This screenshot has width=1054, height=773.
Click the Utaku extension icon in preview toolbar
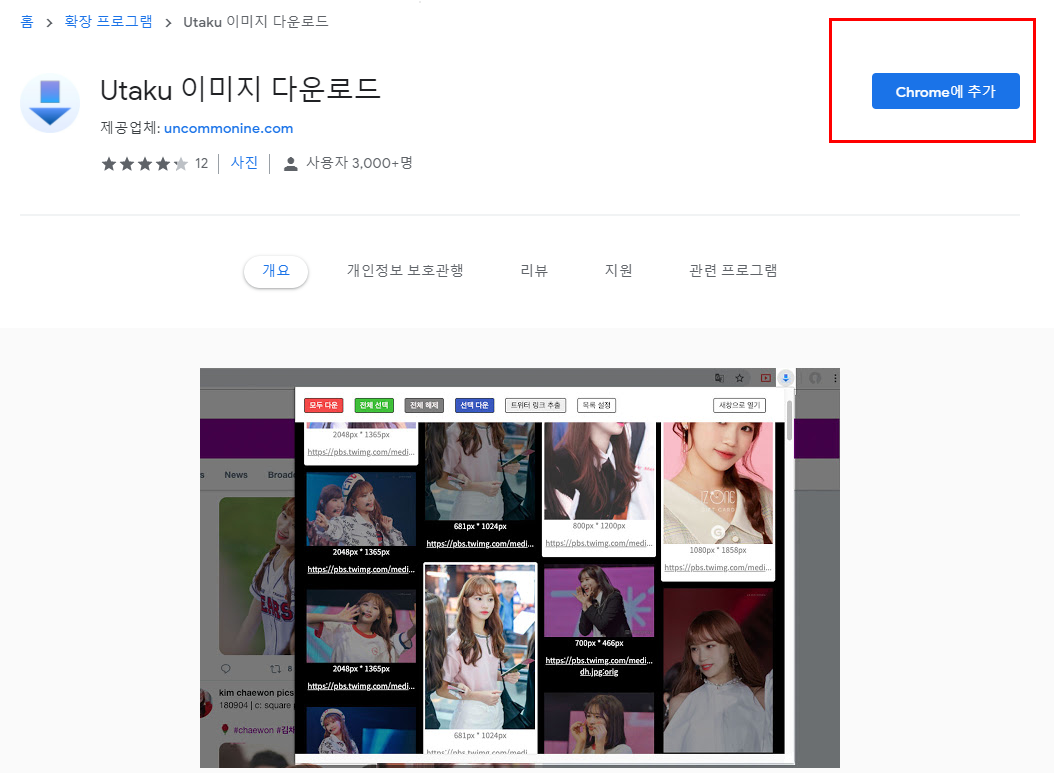click(x=785, y=378)
